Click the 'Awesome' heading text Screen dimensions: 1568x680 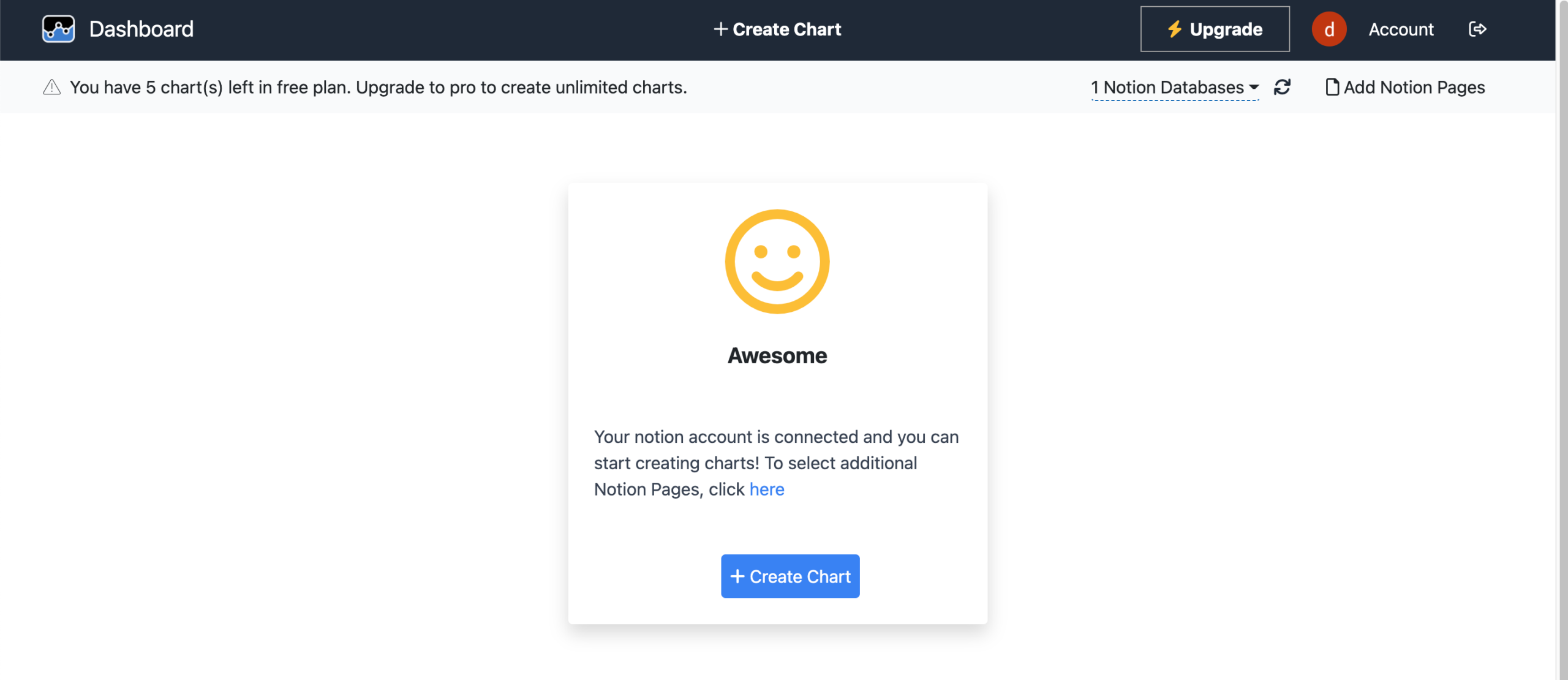click(777, 355)
